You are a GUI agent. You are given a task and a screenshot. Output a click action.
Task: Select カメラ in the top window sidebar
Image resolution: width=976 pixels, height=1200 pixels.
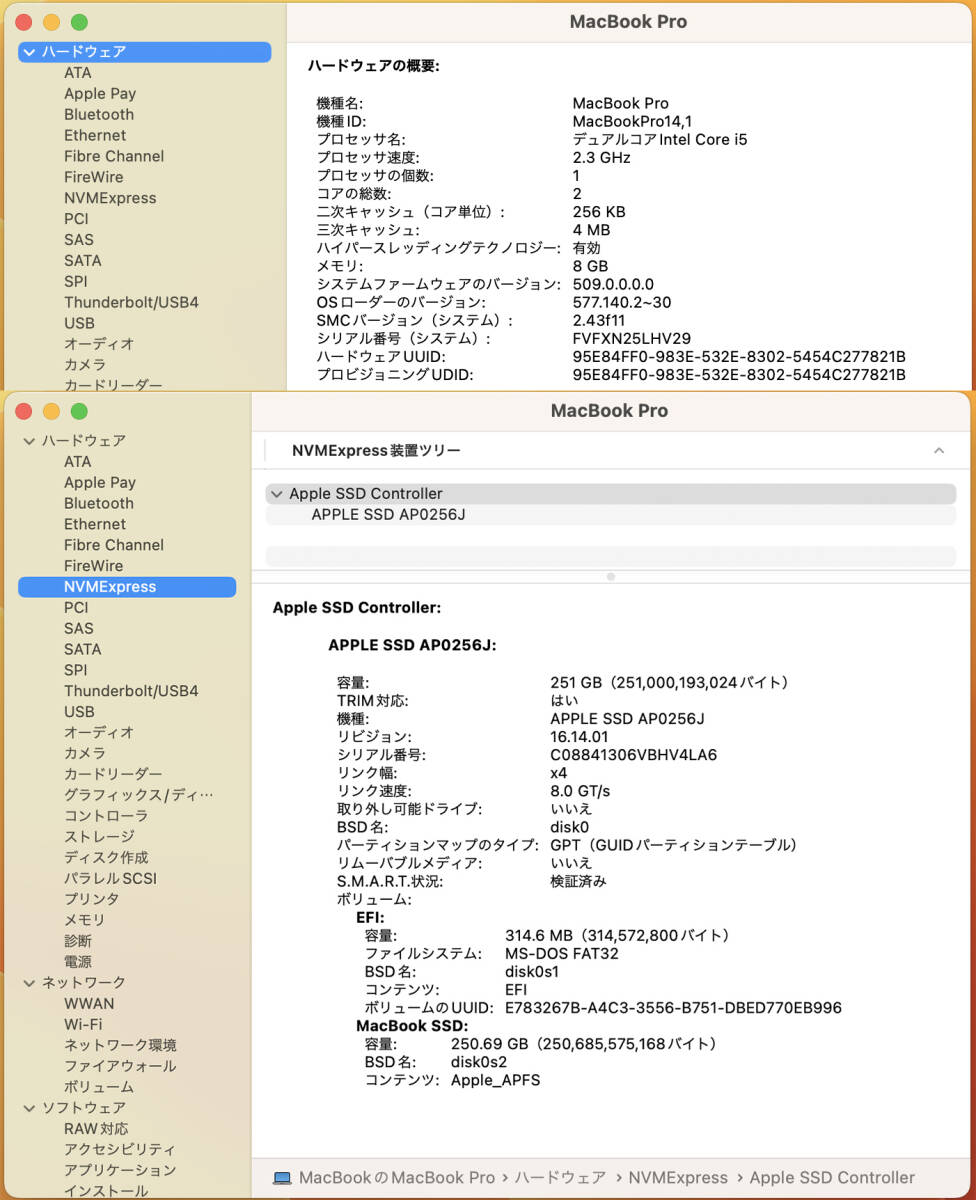click(x=85, y=365)
